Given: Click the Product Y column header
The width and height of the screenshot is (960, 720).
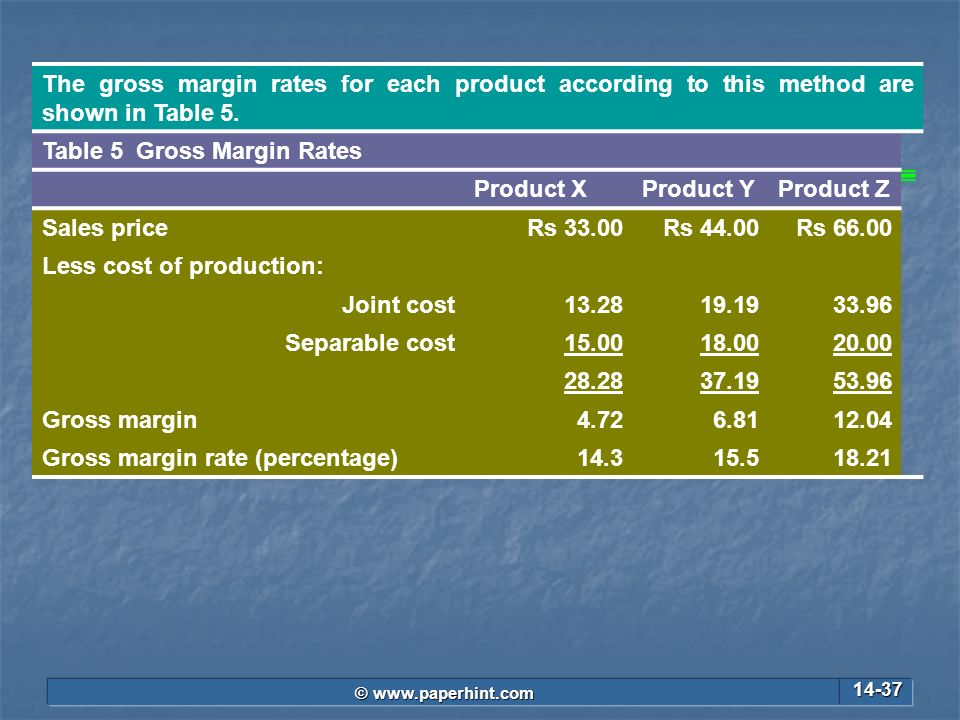Looking at the screenshot, I should coord(698,189).
